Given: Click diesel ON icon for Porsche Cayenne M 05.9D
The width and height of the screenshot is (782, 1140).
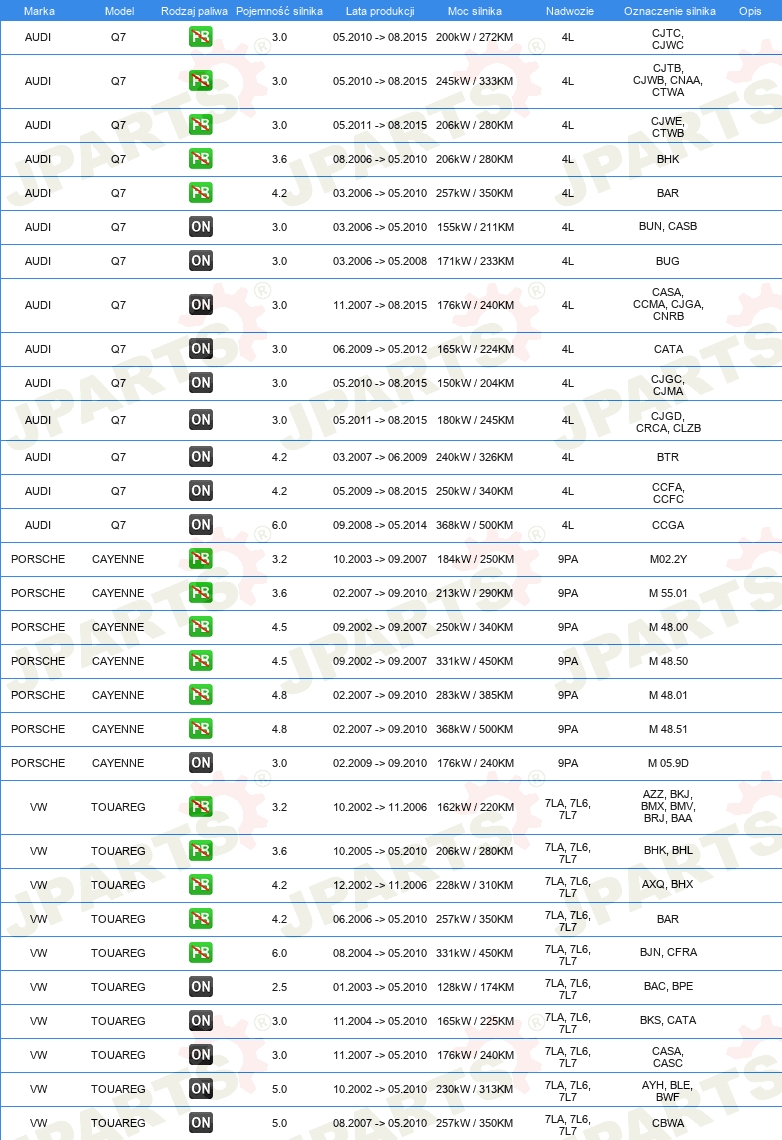Looking at the screenshot, I should [x=201, y=763].
